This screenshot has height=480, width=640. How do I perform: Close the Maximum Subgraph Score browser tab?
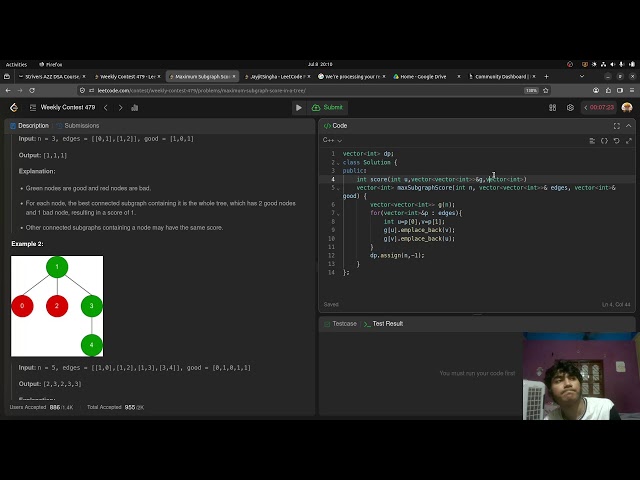[234, 76]
